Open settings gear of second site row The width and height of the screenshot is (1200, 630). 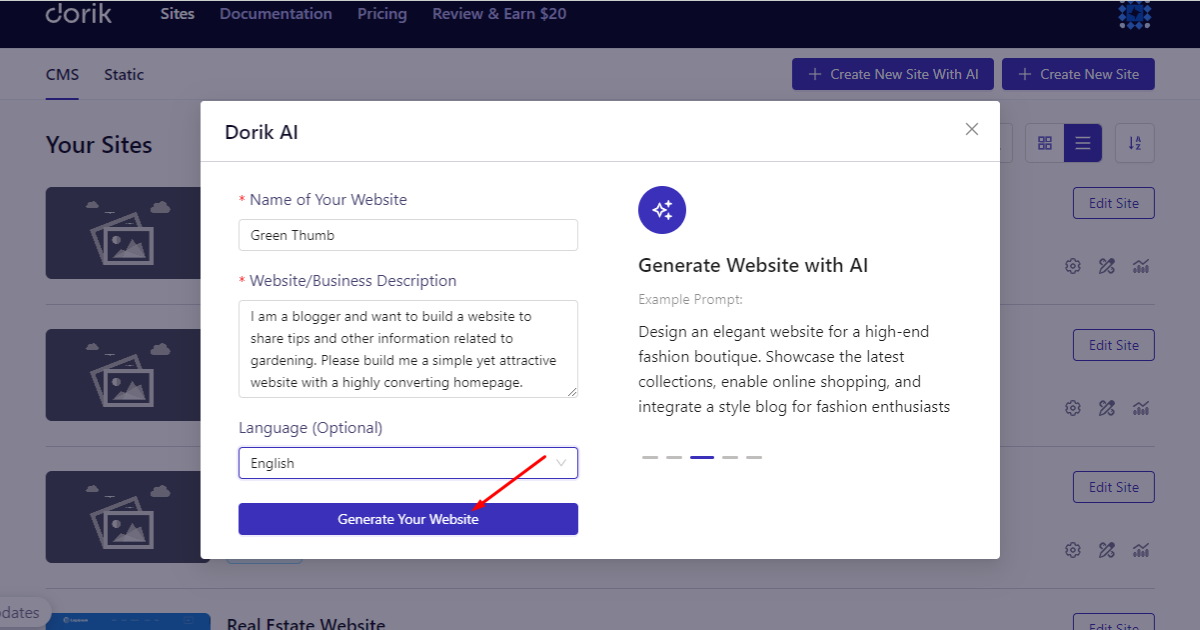1073,408
